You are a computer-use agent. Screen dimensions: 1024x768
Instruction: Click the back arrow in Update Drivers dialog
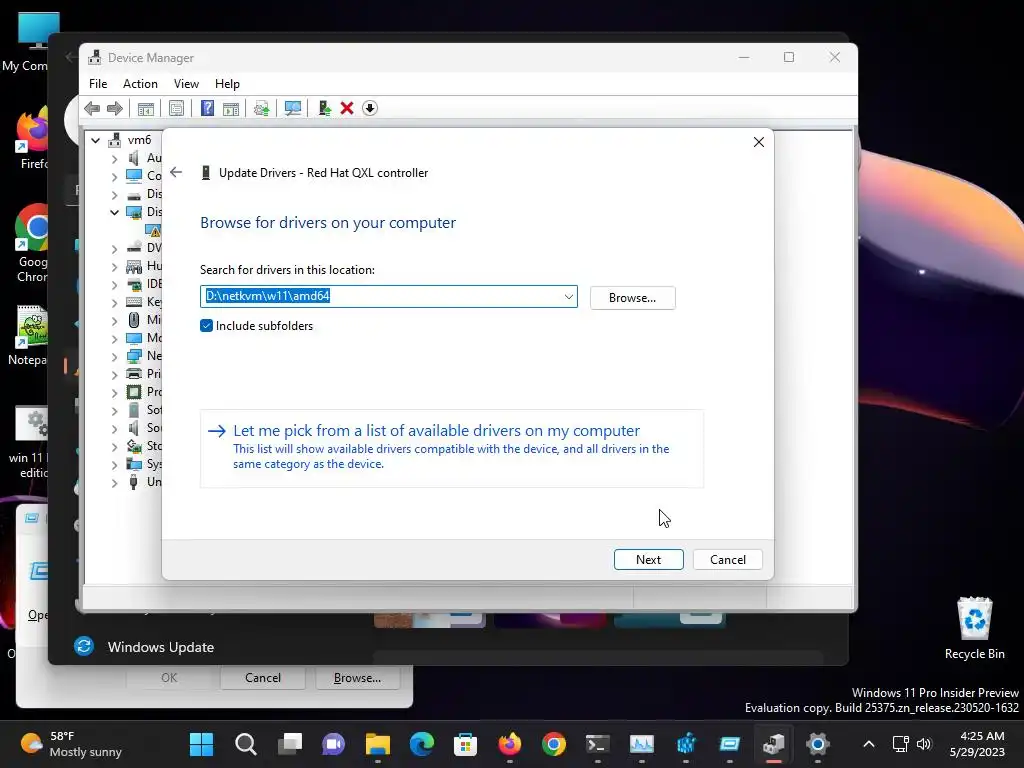pyautogui.click(x=176, y=172)
